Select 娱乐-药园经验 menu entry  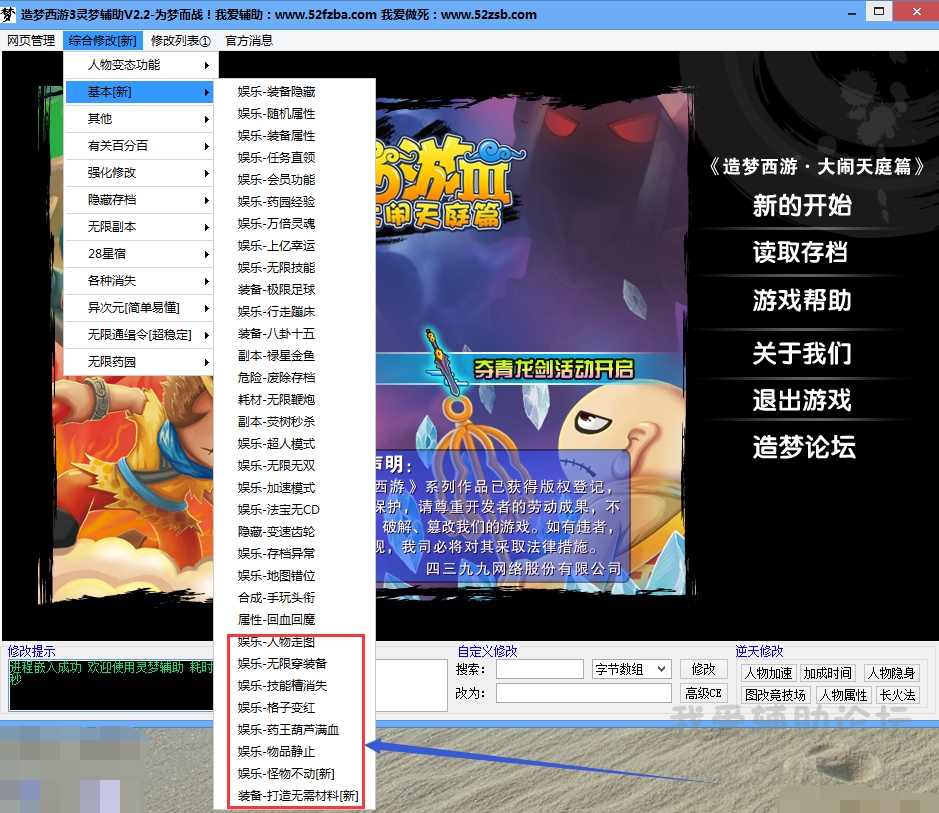click(x=295, y=202)
